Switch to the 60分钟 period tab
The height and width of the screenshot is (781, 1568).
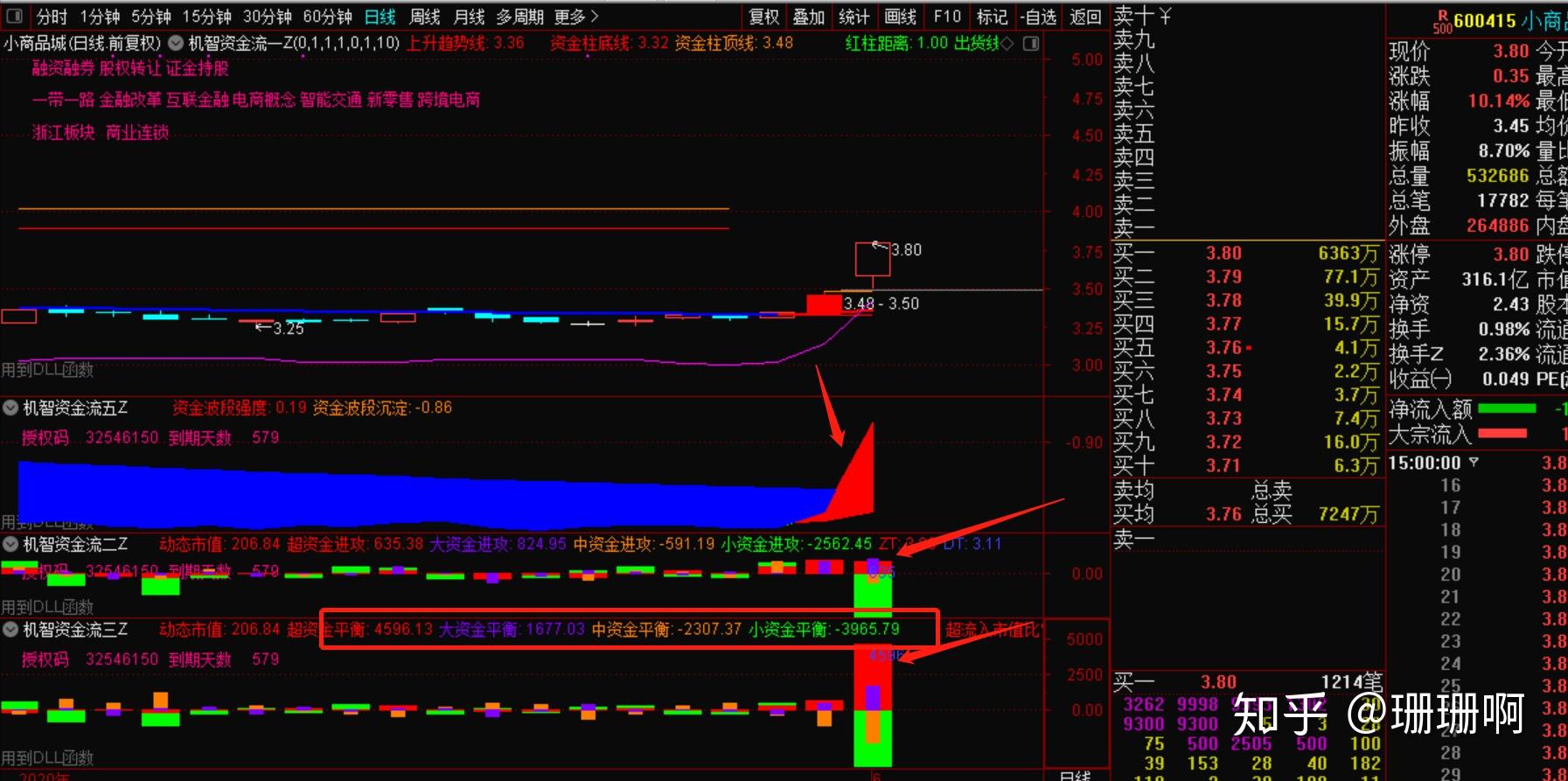327,17
